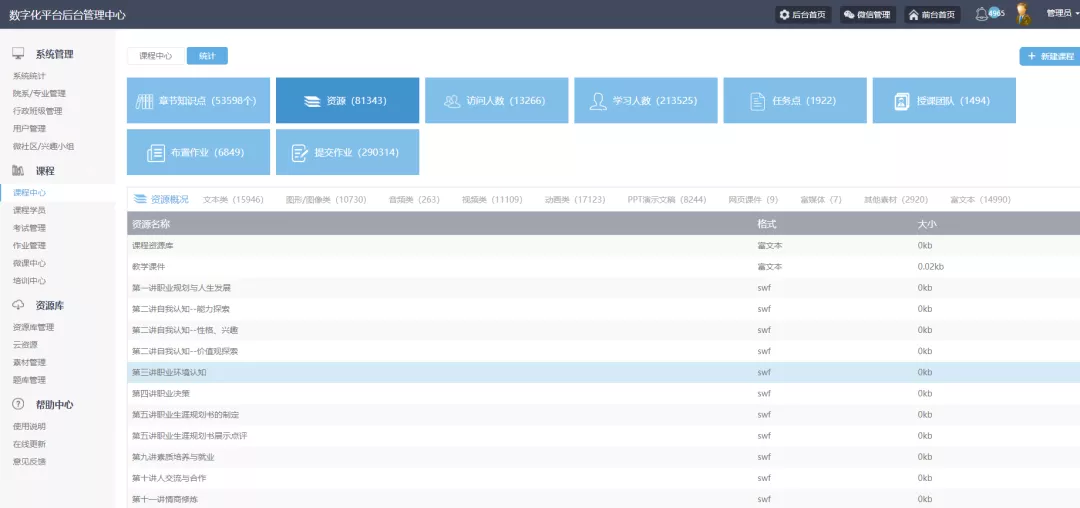
Task: Click the stack icon on the 资源 card
Action: pos(313,101)
